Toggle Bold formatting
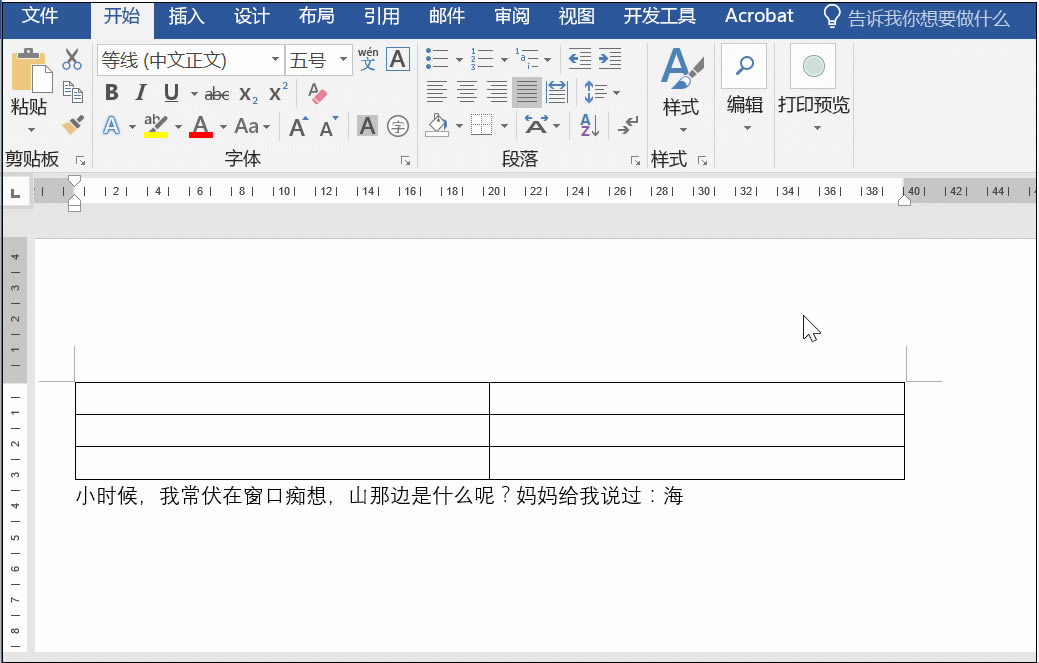 111,94
